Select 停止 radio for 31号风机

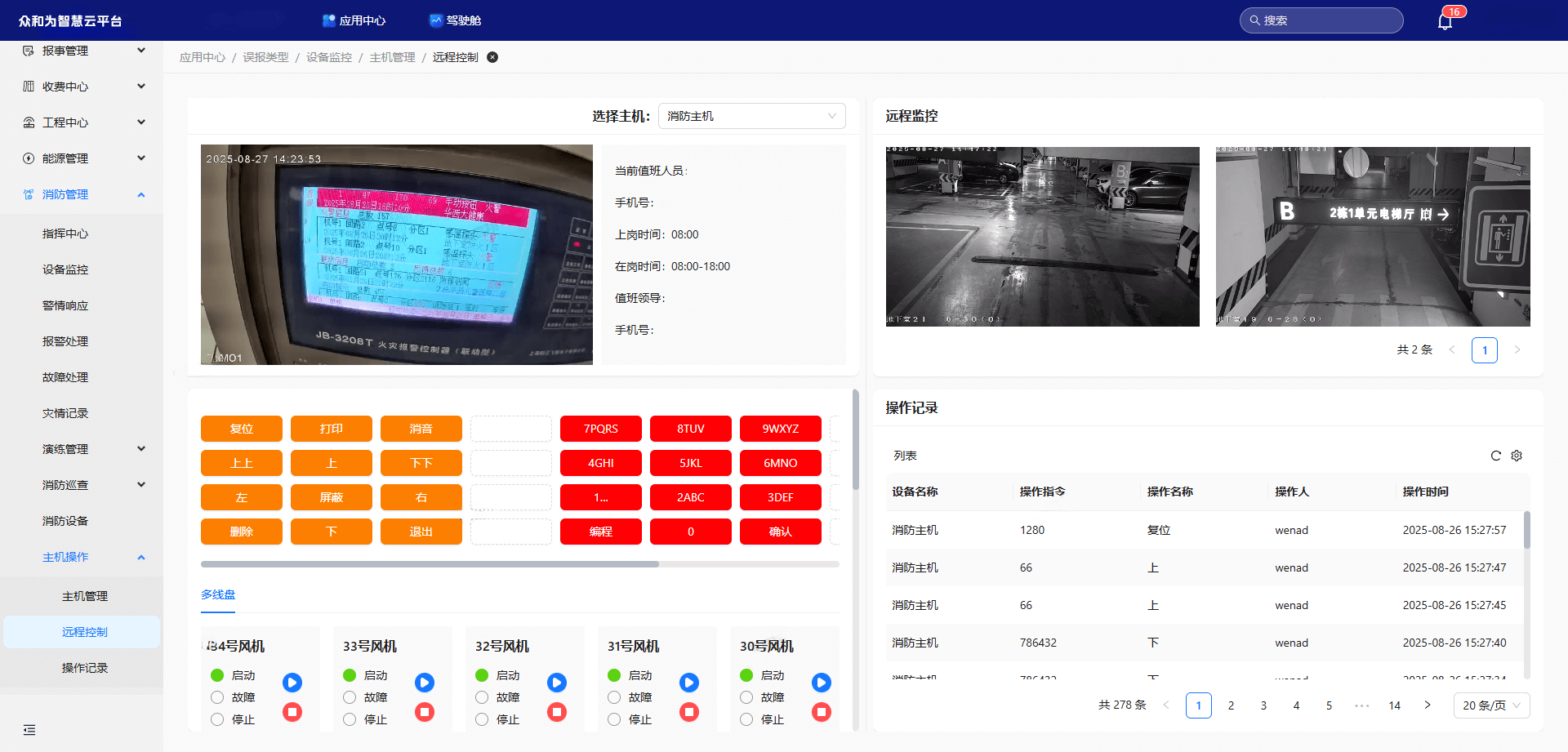click(x=614, y=719)
